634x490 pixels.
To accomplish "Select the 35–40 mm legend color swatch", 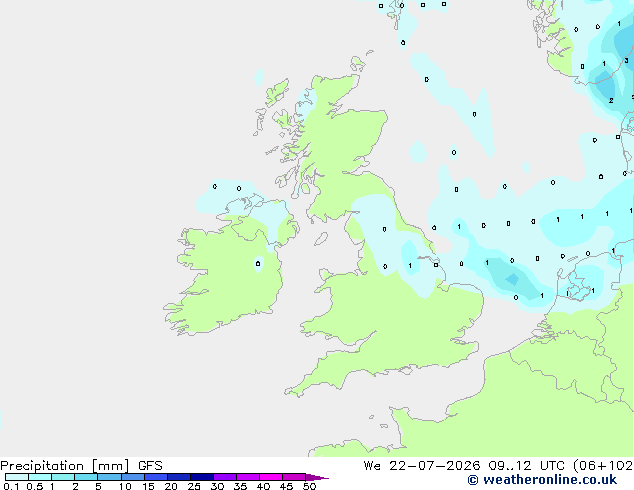I will [248, 477].
